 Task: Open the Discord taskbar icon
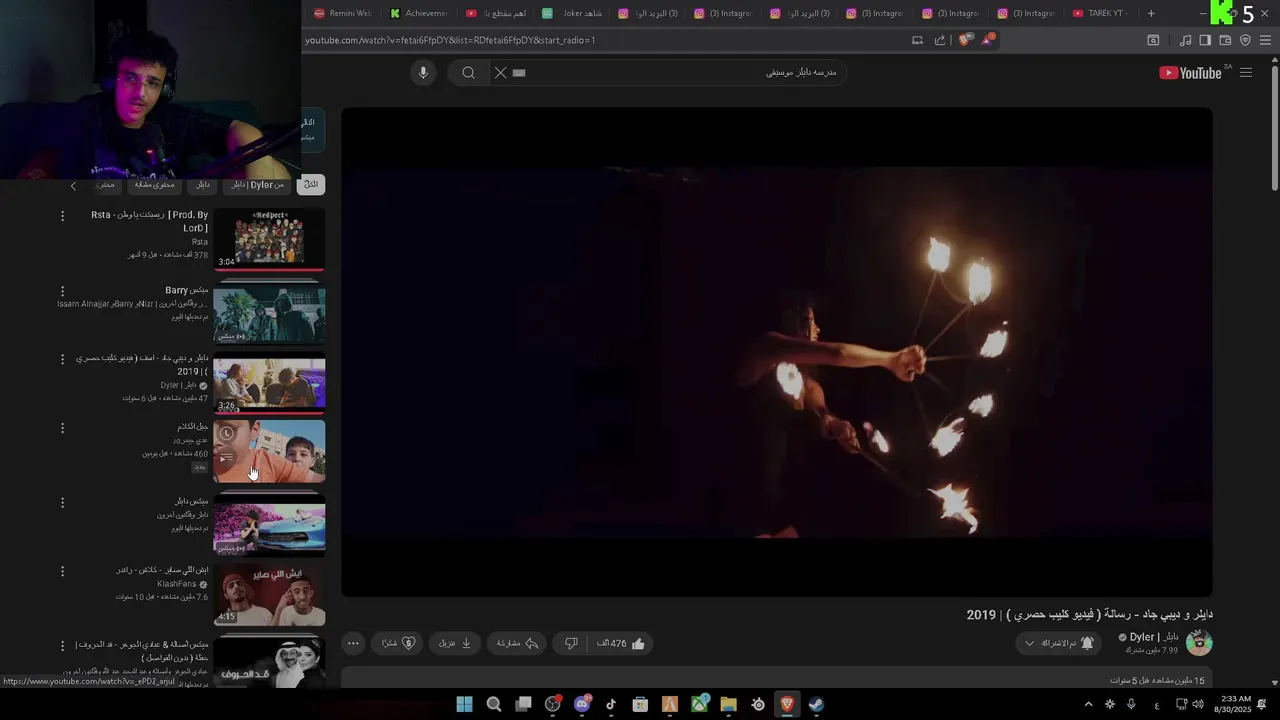point(582,704)
